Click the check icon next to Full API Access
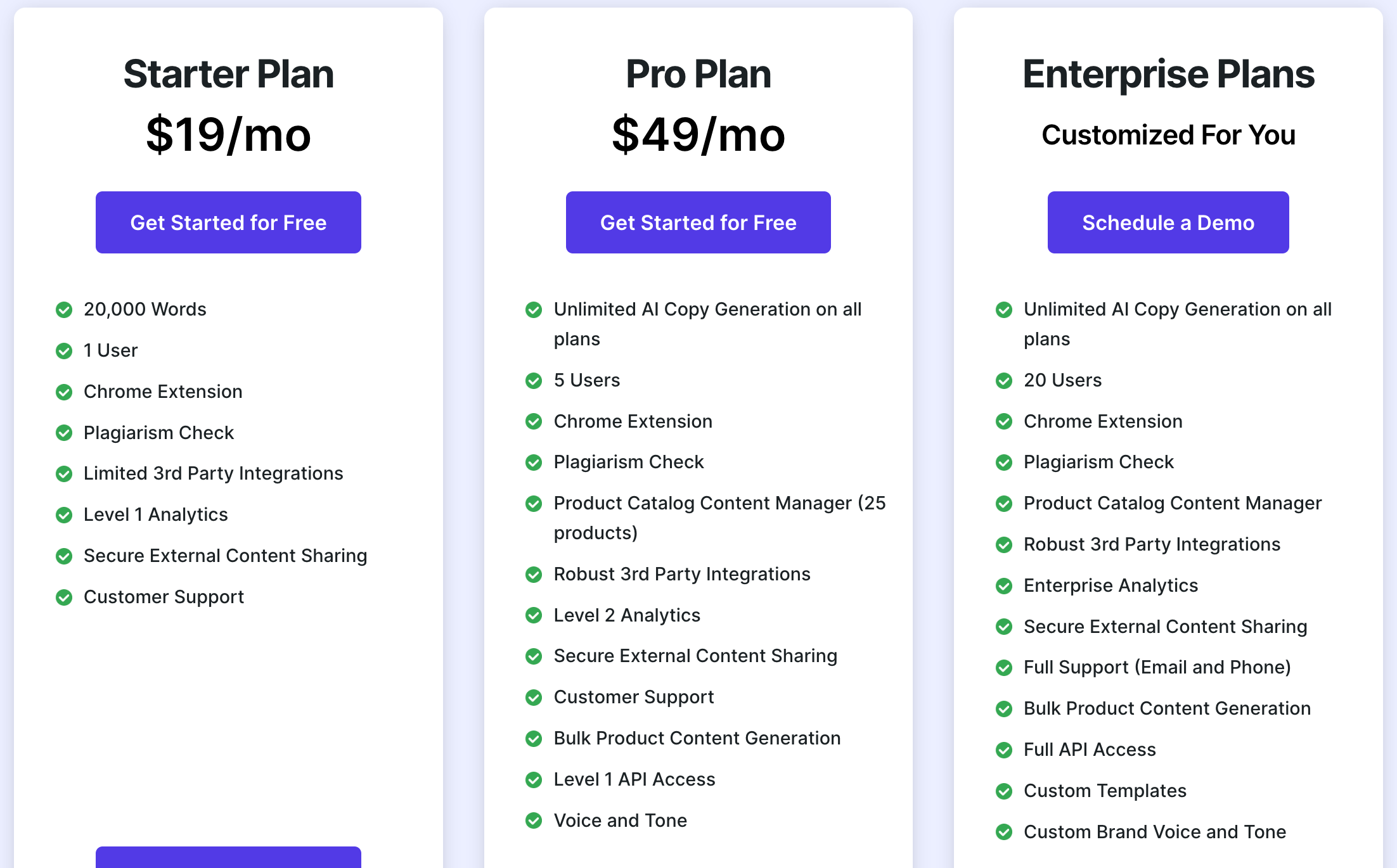This screenshot has height=868, width=1397. point(1004,750)
